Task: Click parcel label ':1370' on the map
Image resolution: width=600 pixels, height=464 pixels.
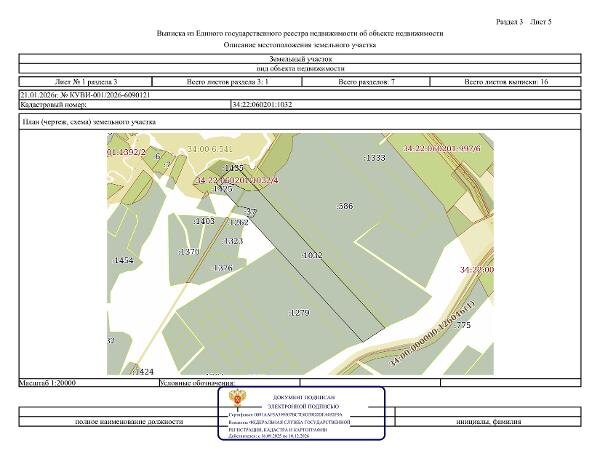Action: pos(189,252)
